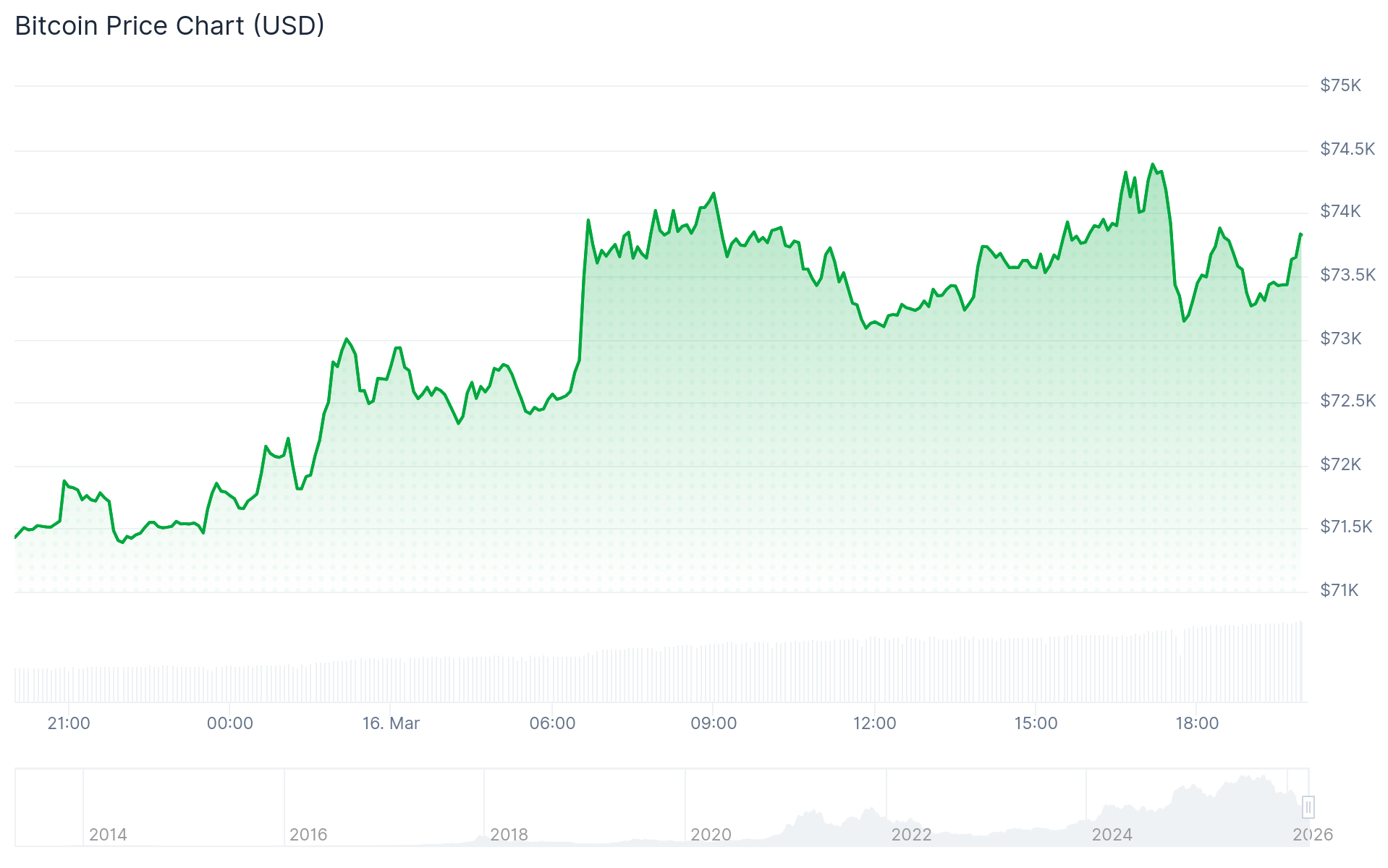1388x868 pixels.
Task: Select the 18:00 time axis label
Action: tap(1197, 723)
